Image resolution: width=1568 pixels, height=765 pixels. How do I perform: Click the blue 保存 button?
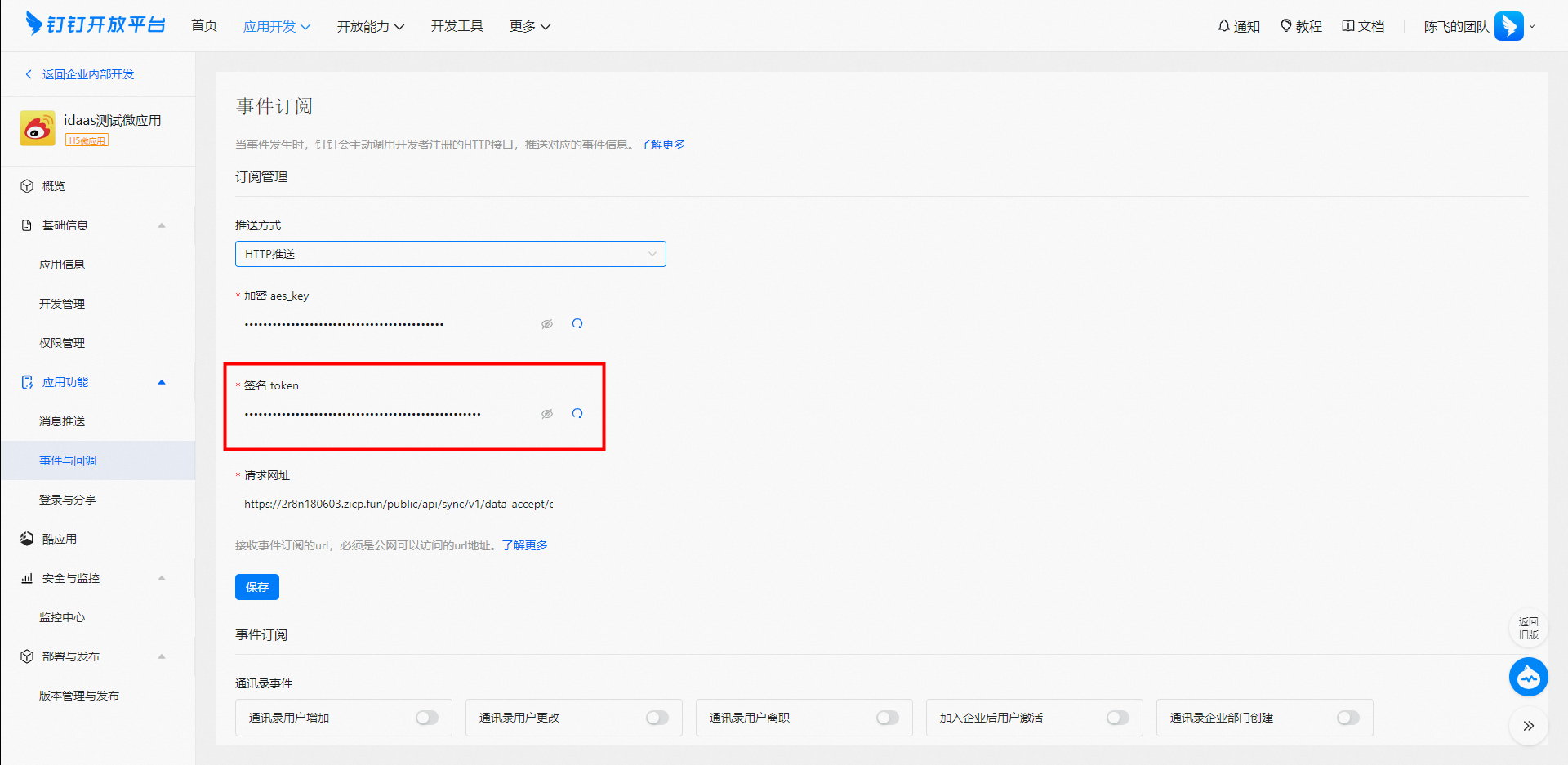pyautogui.click(x=257, y=587)
